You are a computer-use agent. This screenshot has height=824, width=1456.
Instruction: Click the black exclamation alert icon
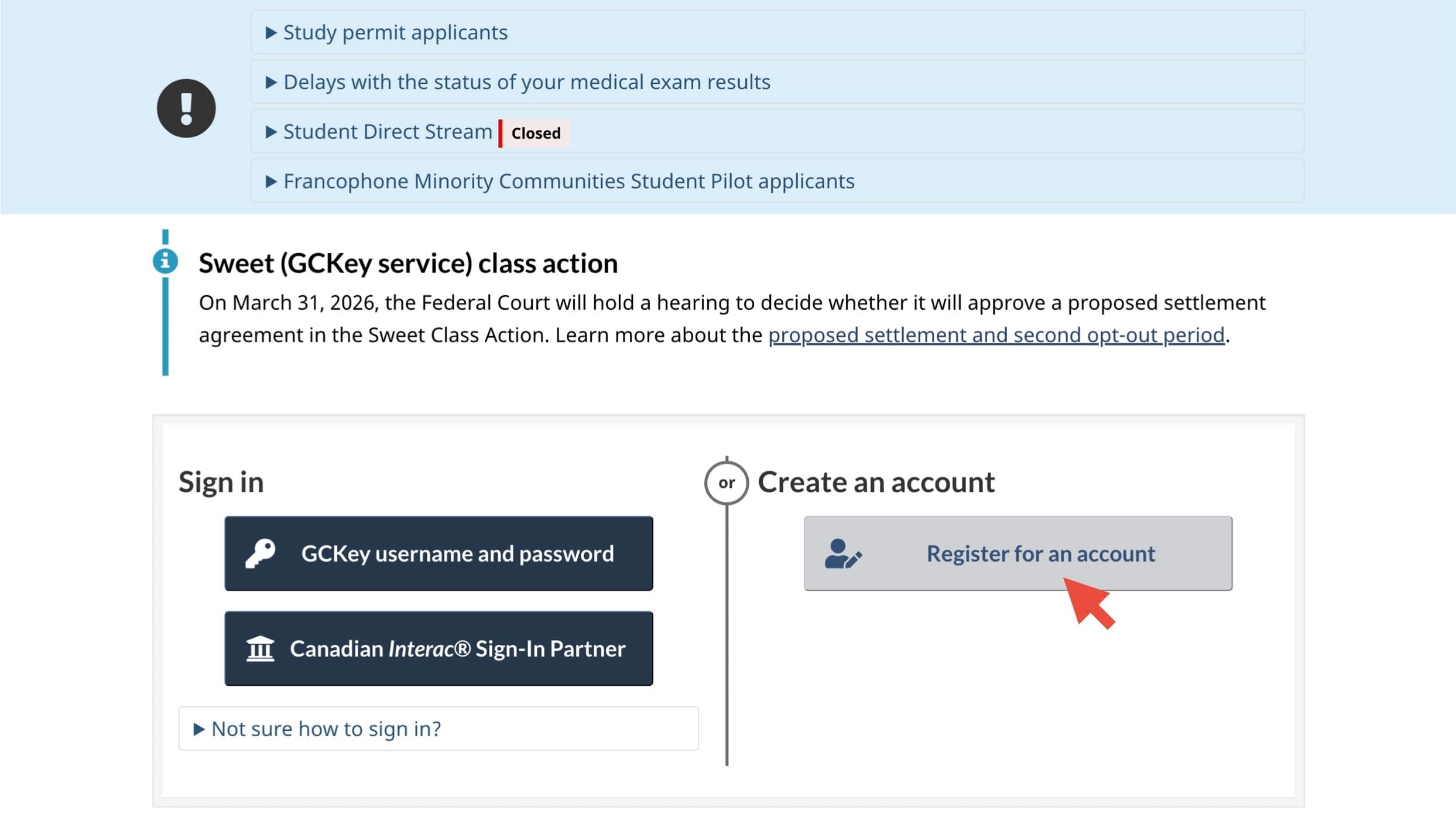pyautogui.click(x=186, y=108)
